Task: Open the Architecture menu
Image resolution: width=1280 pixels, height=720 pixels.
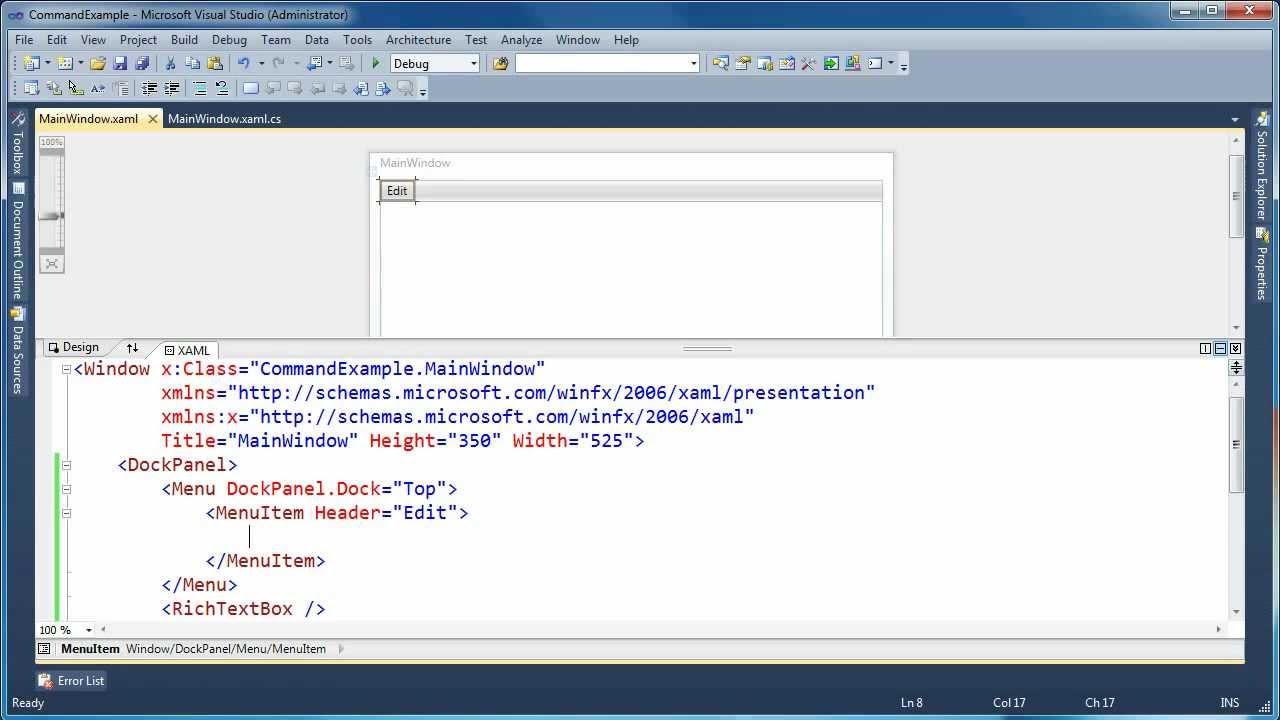Action: [418, 40]
